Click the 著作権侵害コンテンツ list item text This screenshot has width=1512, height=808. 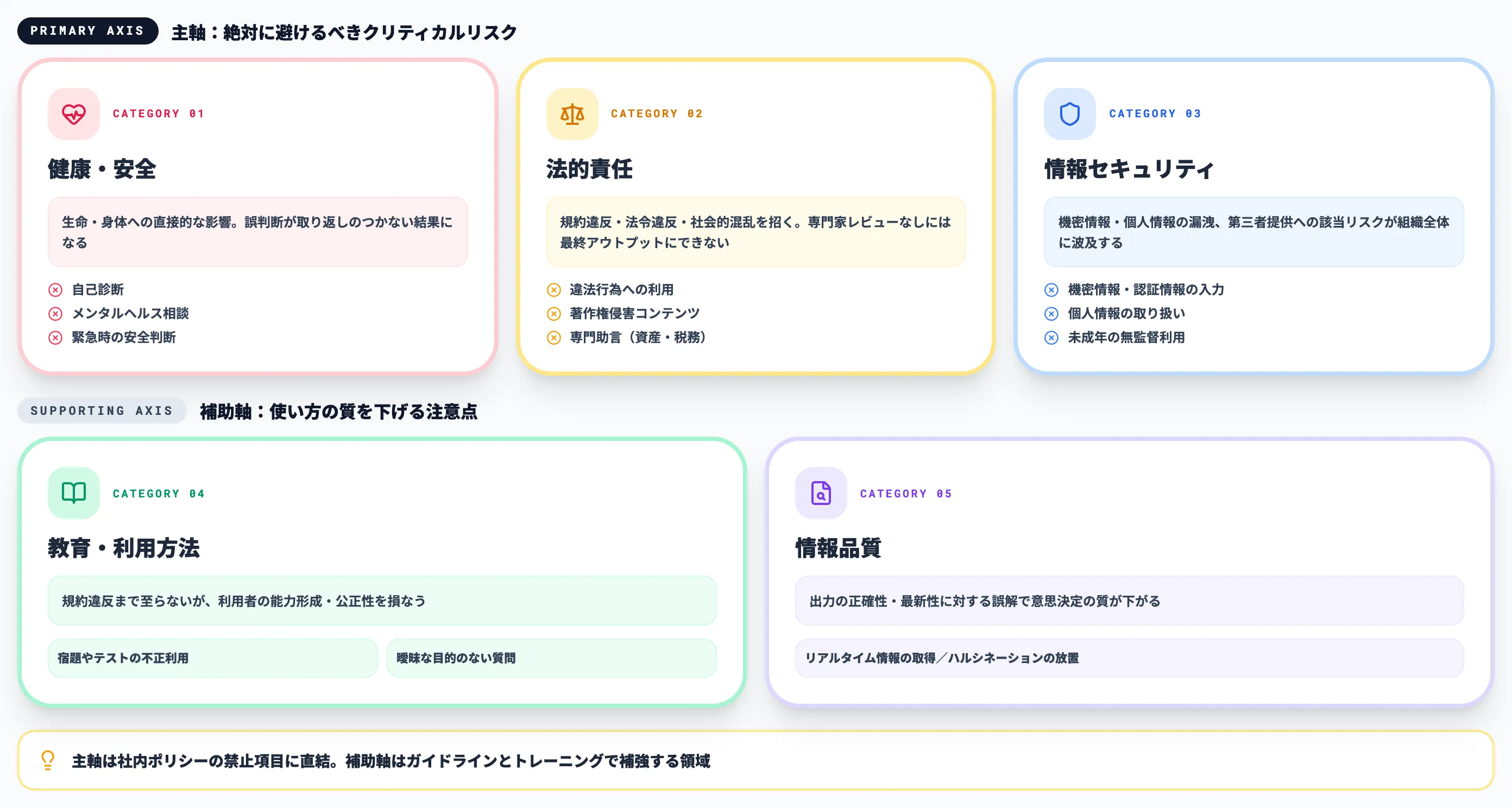point(634,314)
